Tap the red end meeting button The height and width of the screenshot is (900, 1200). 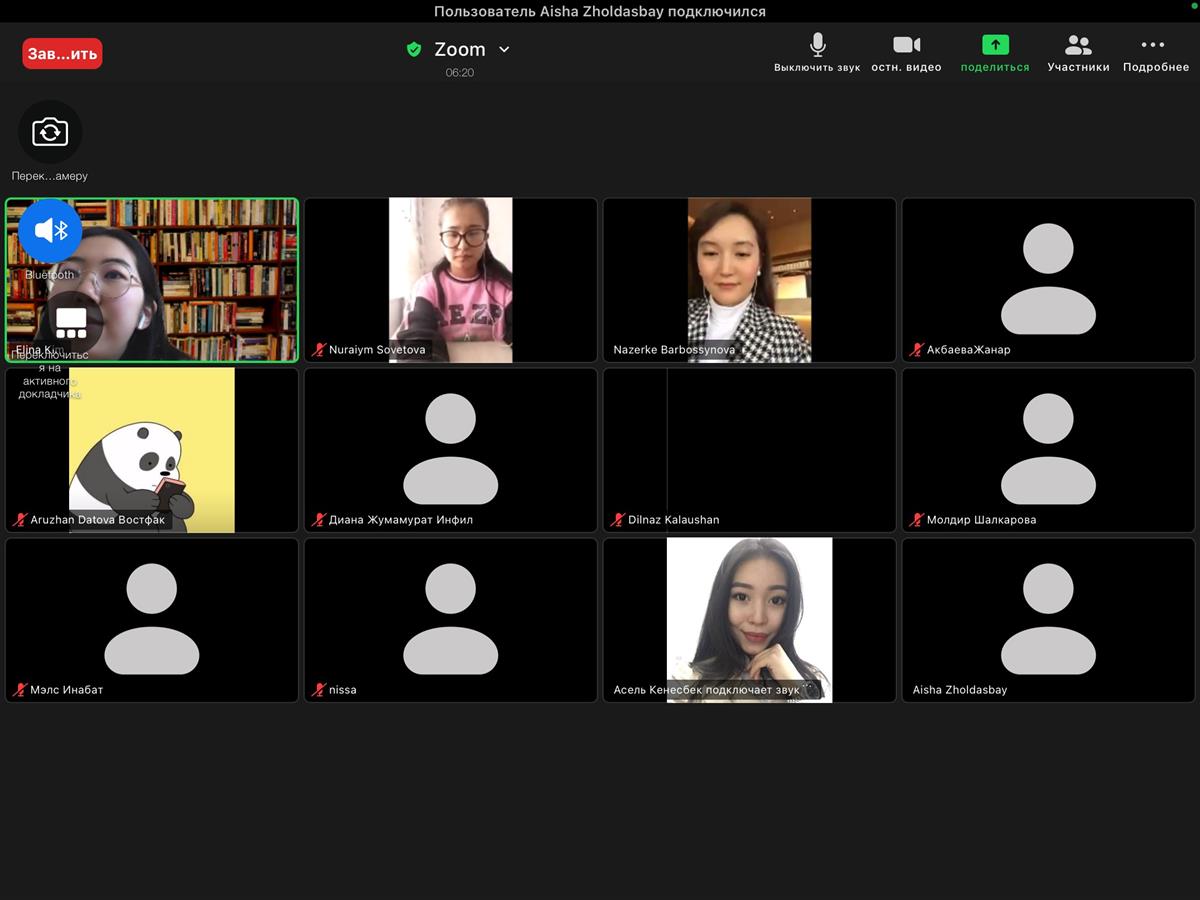pos(62,53)
